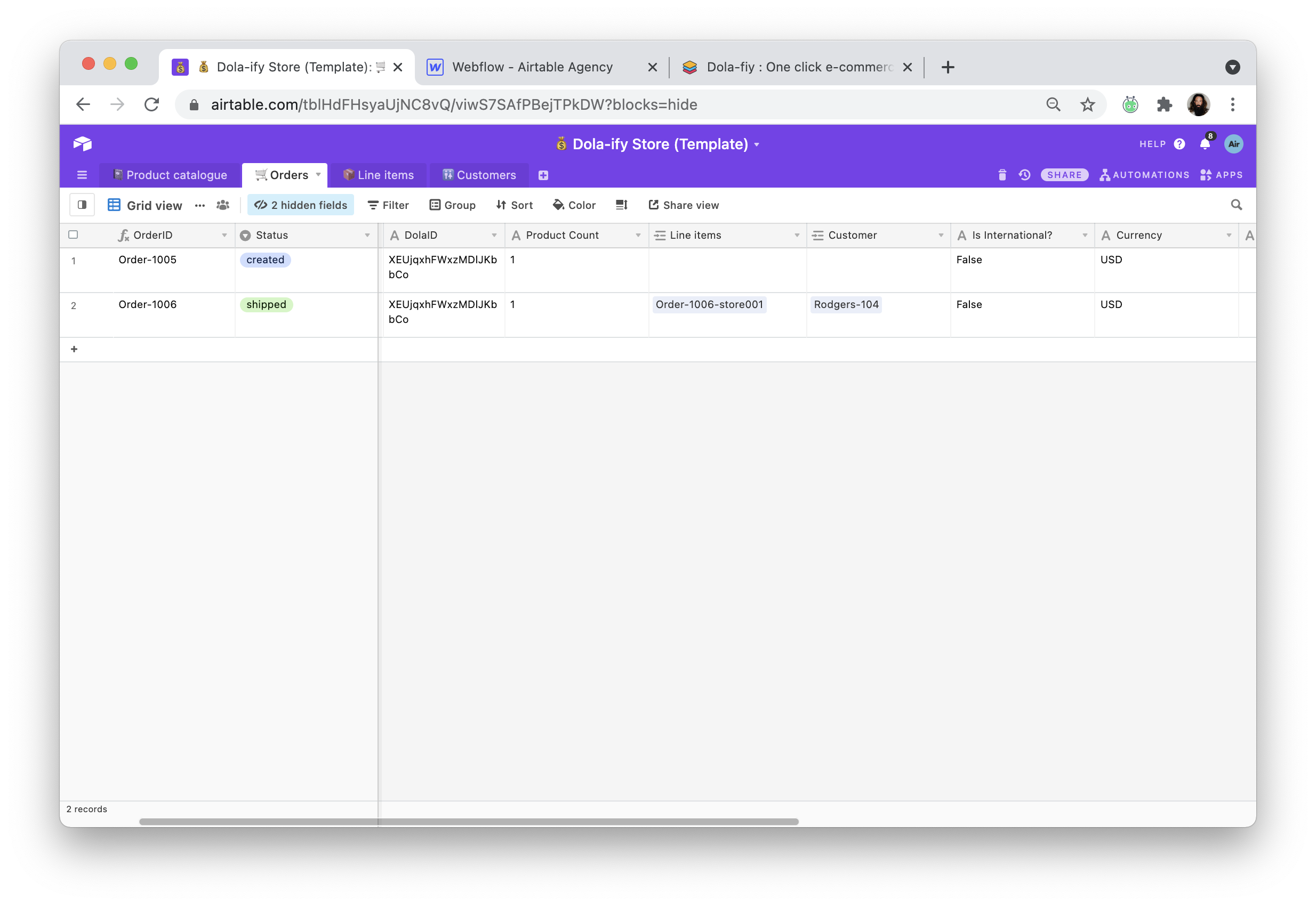
Task: Open Grid view switcher
Action: (145, 205)
